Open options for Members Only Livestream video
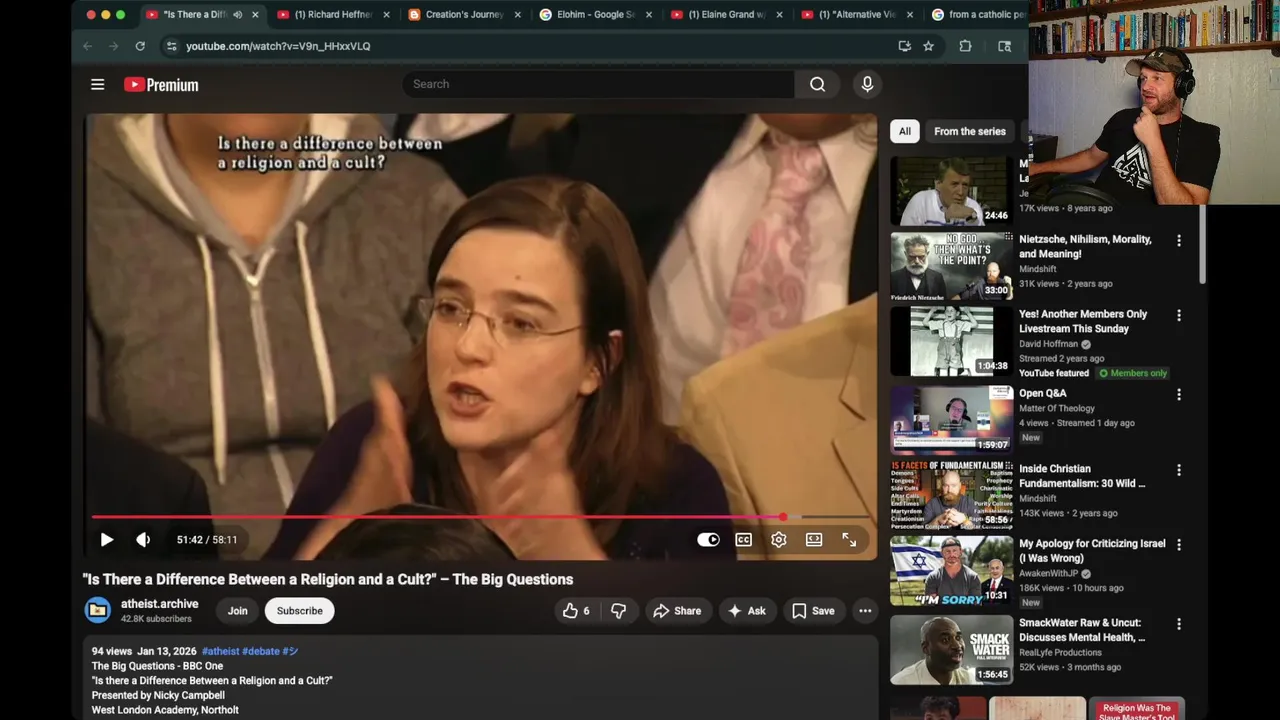1280x720 pixels. click(x=1178, y=316)
